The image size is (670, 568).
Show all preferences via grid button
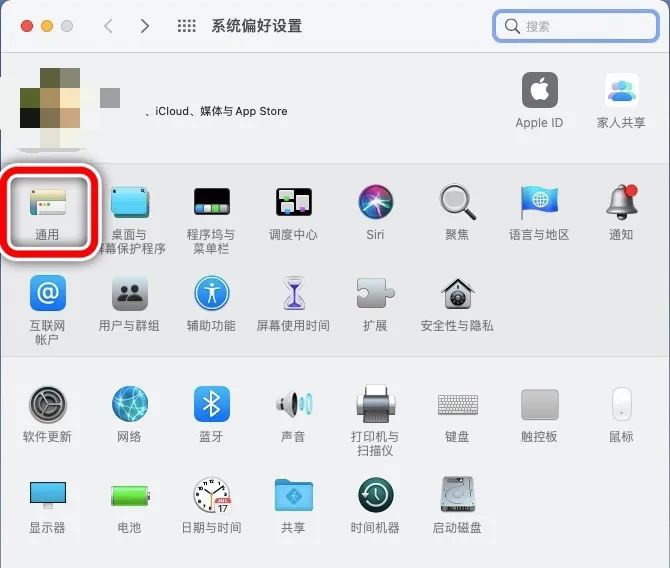click(186, 26)
